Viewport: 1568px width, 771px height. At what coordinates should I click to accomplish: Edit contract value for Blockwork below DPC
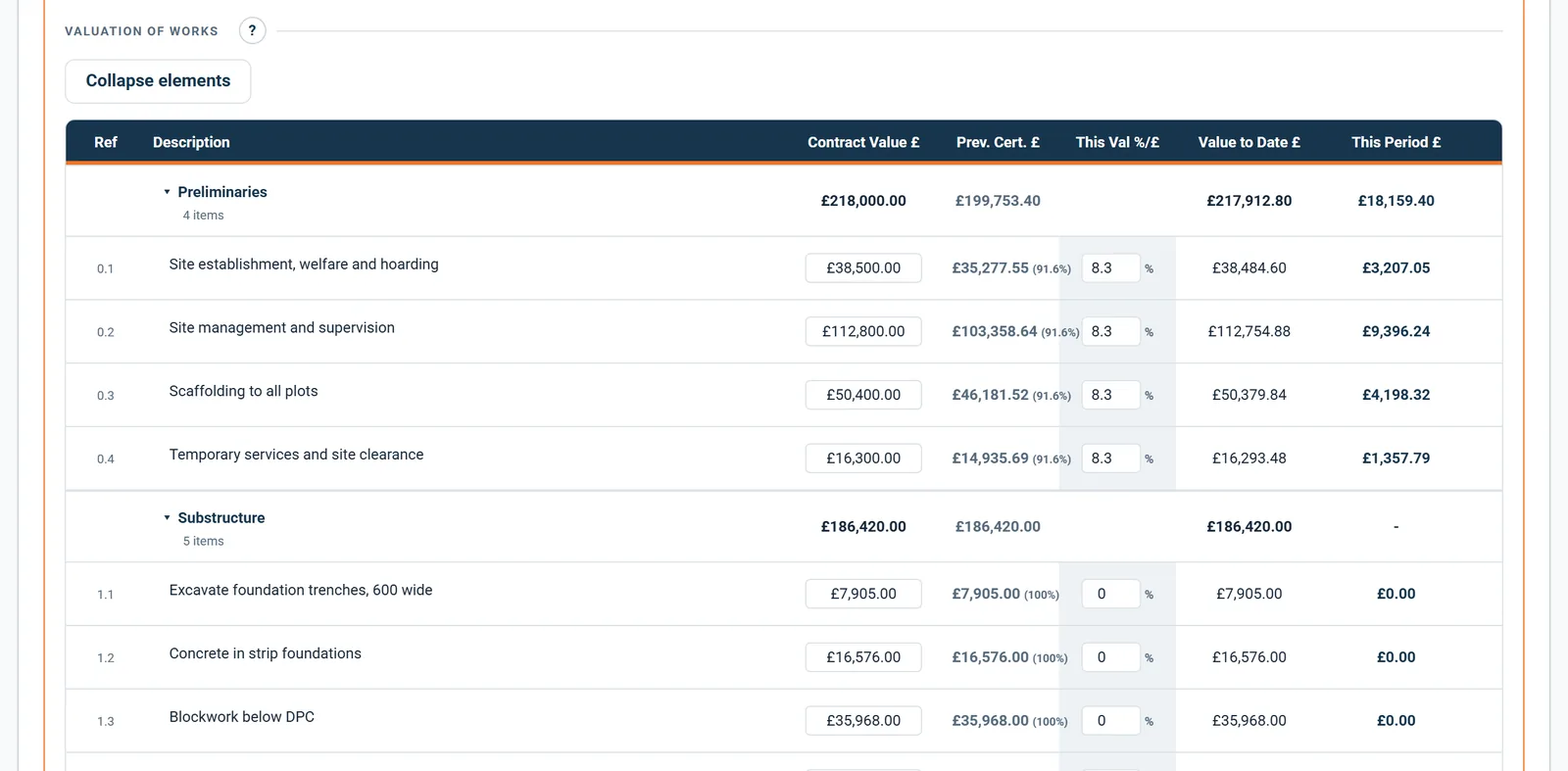[x=863, y=720]
